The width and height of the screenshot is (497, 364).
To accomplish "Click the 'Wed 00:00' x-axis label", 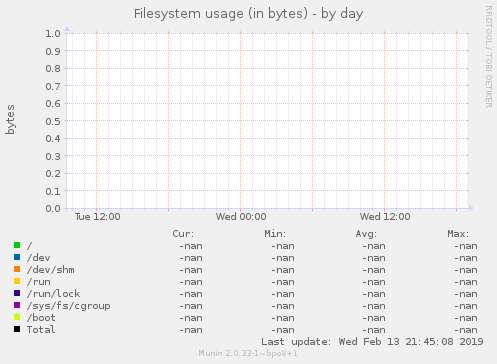I will pos(241,217).
